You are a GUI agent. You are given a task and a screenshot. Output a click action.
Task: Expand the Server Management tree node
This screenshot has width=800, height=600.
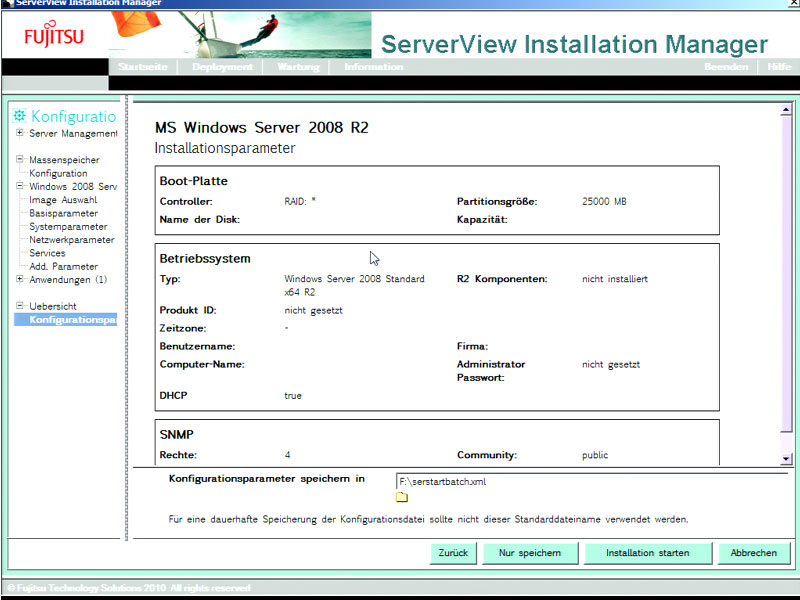[19, 133]
